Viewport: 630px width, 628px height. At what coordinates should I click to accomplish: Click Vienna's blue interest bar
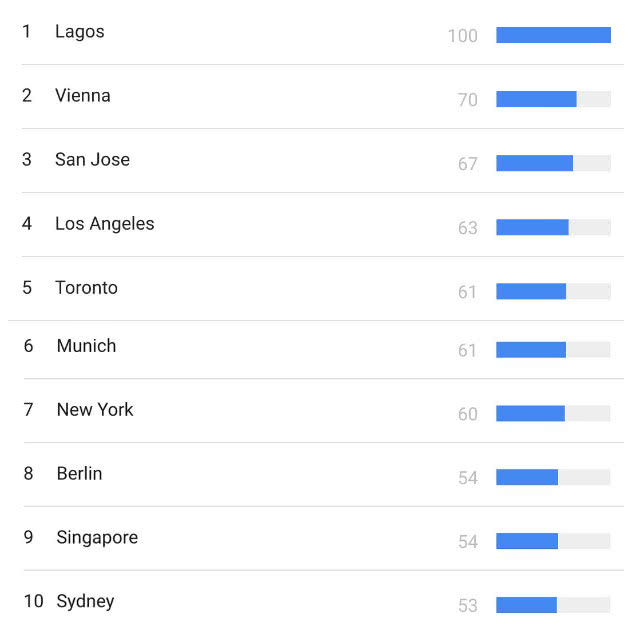click(536, 99)
